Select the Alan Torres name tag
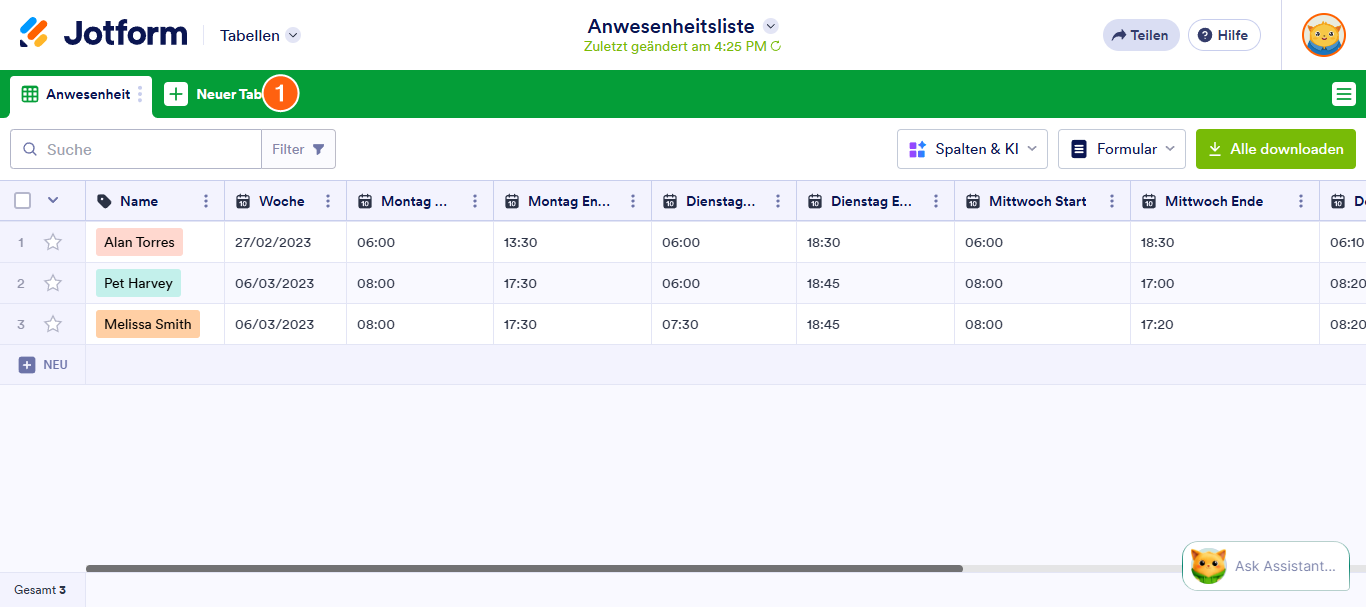 [x=139, y=242]
